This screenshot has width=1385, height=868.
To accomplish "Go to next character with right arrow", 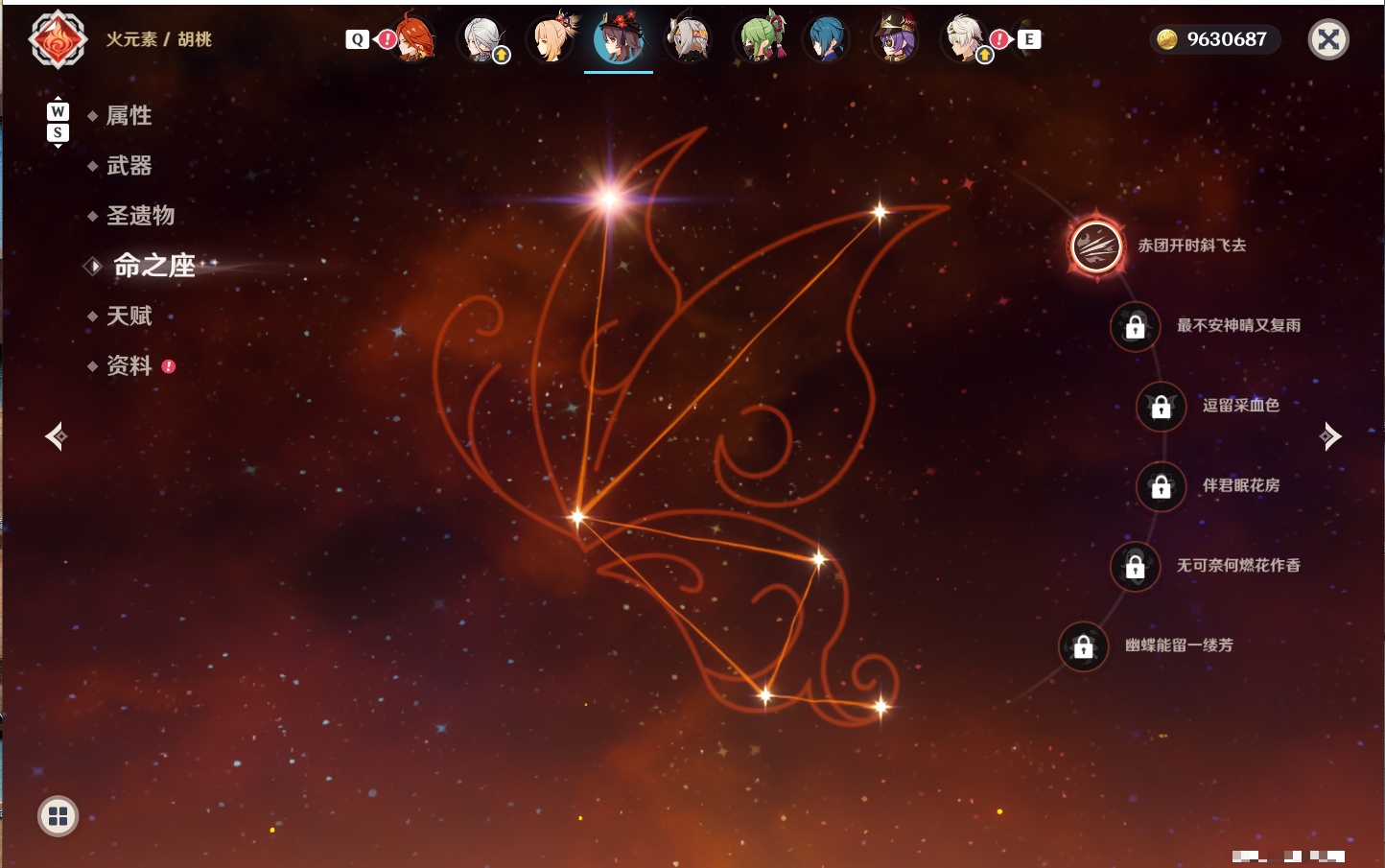I will pyautogui.click(x=1330, y=436).
